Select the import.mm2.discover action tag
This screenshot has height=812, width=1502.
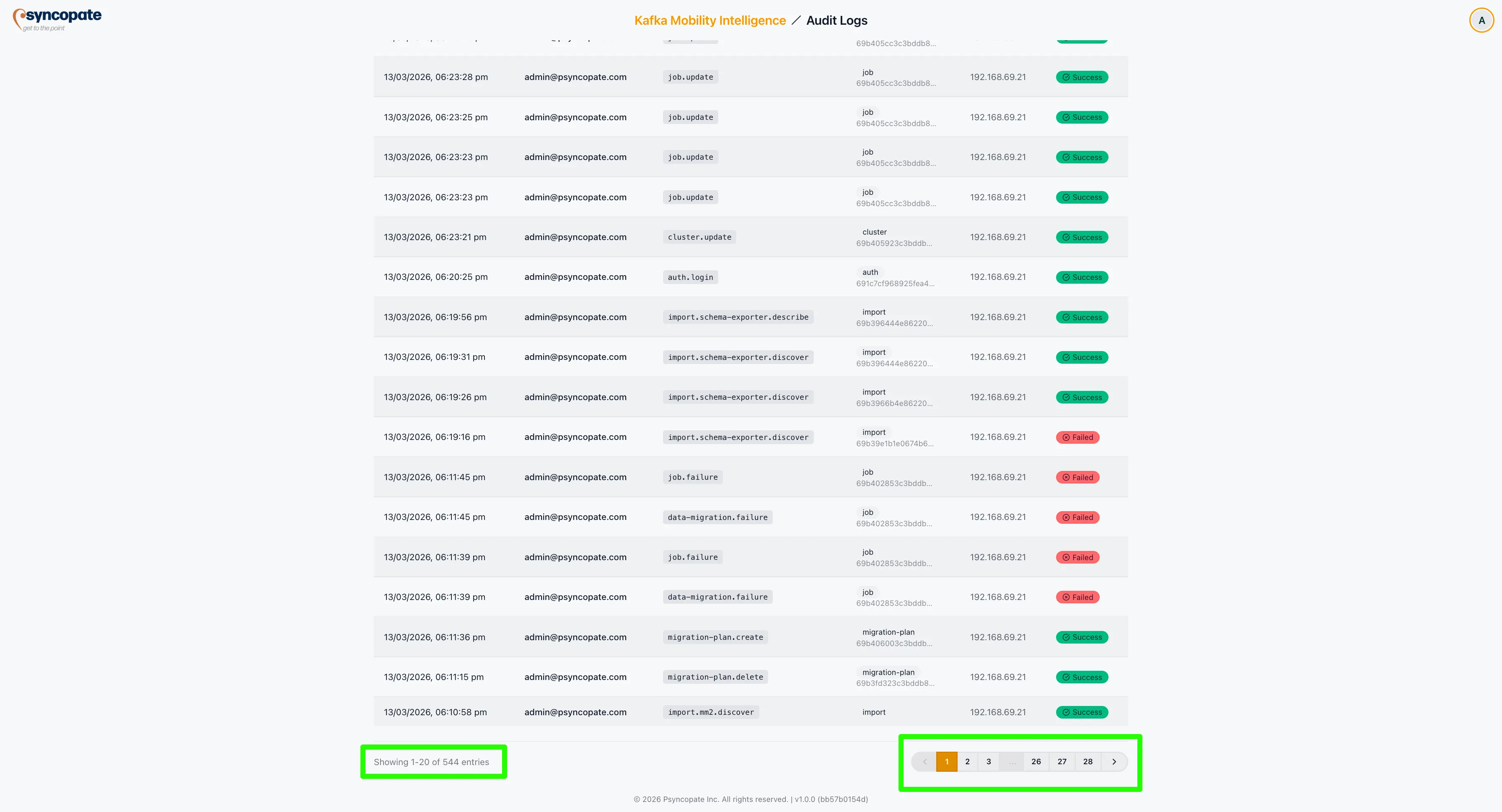click(x=710, y=712)
